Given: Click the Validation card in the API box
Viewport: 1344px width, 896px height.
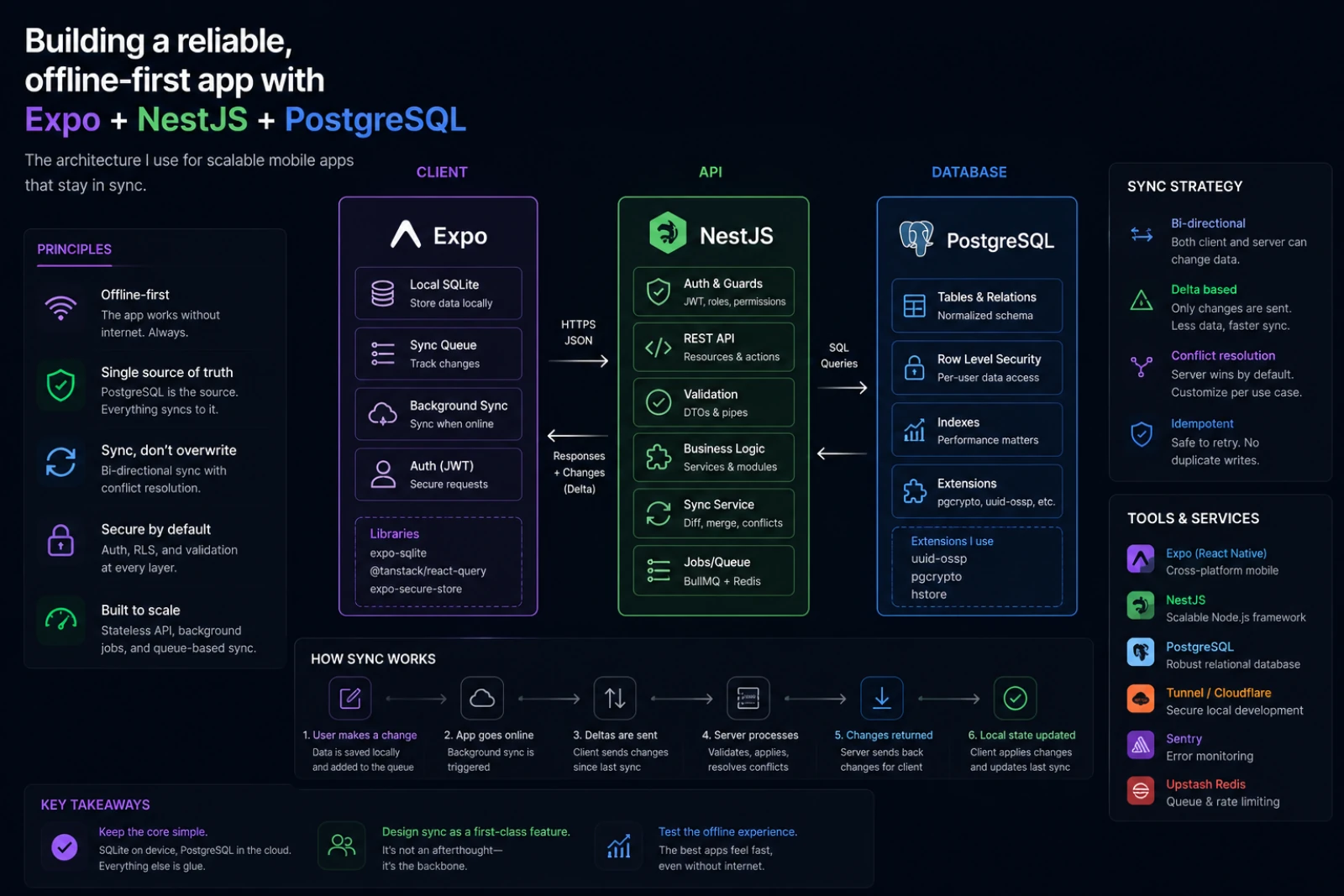Looking at the screenshot, I should pyautogui.click(x=713, y=402).
